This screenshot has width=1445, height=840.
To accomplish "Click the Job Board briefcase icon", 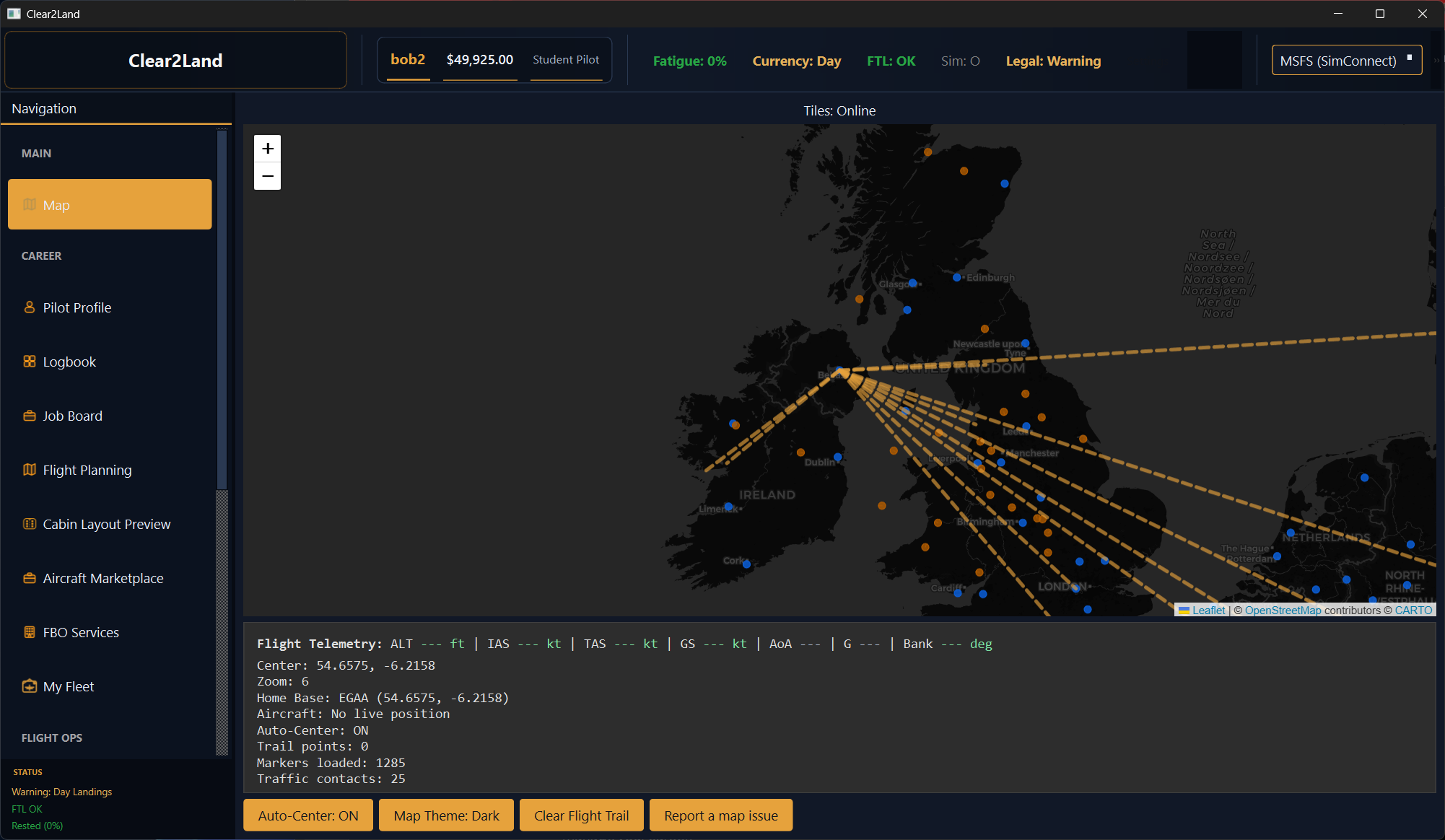I will click(x=30, y=416).
